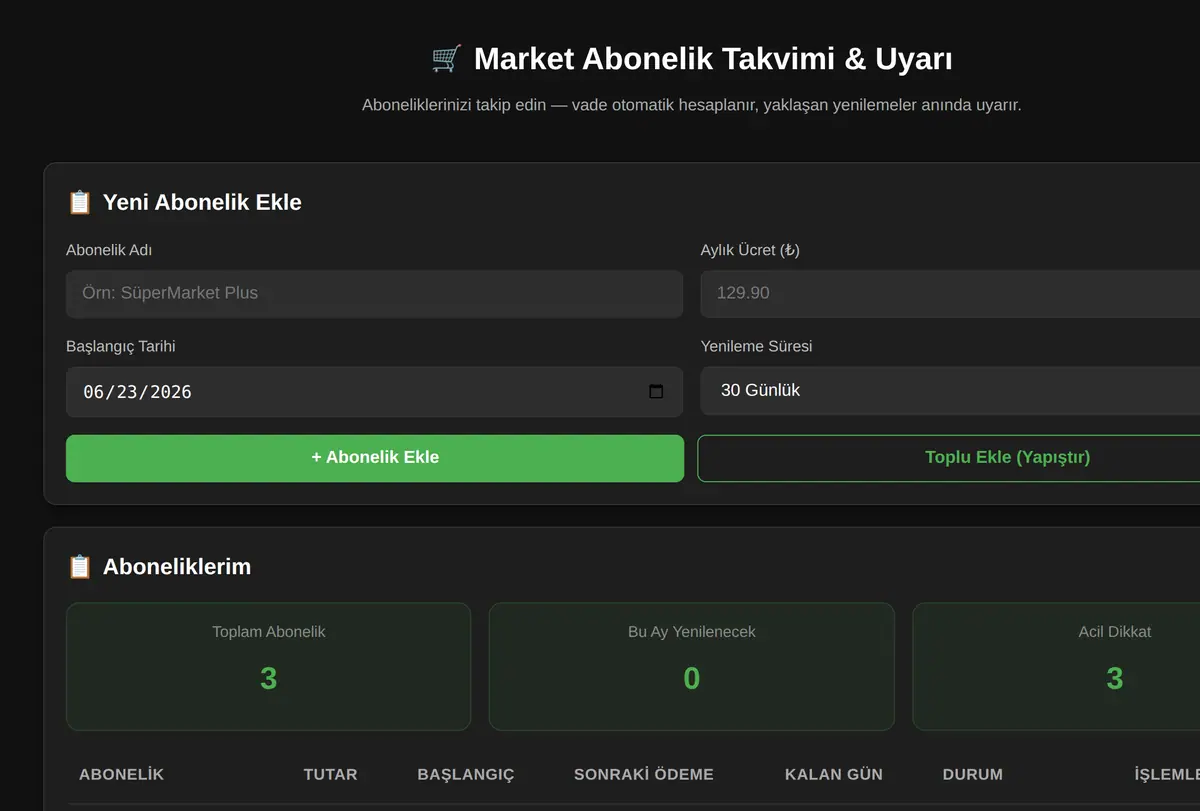
Task: Click the DURUM column header
Action: [973, 774]
